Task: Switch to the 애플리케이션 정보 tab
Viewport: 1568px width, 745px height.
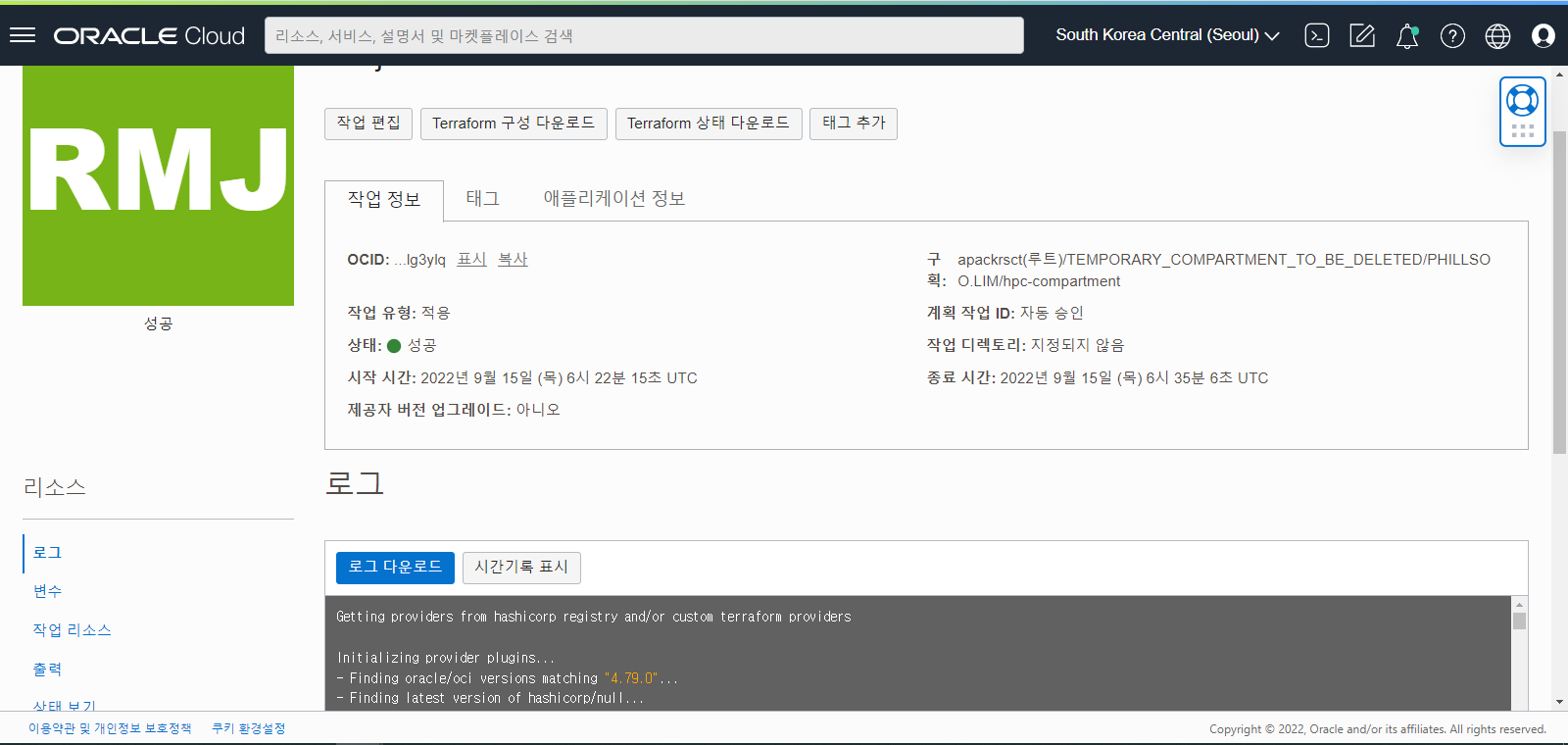Action: [614, 199]
